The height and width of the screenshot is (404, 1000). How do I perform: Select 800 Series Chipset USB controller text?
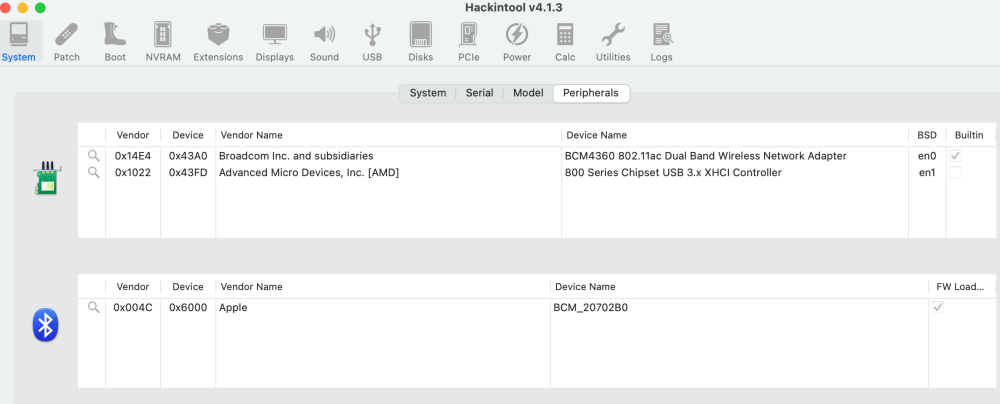click(673, 172)
